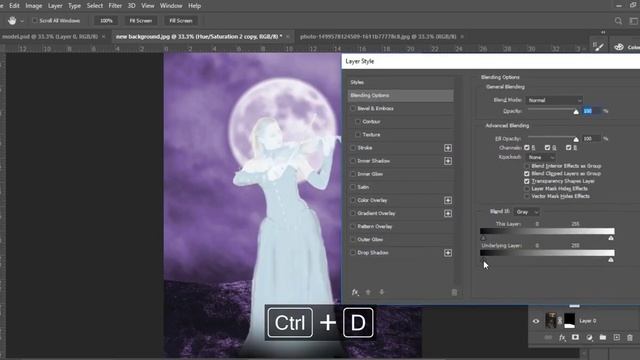Click Layer 0 mask thumbnail

569,321
